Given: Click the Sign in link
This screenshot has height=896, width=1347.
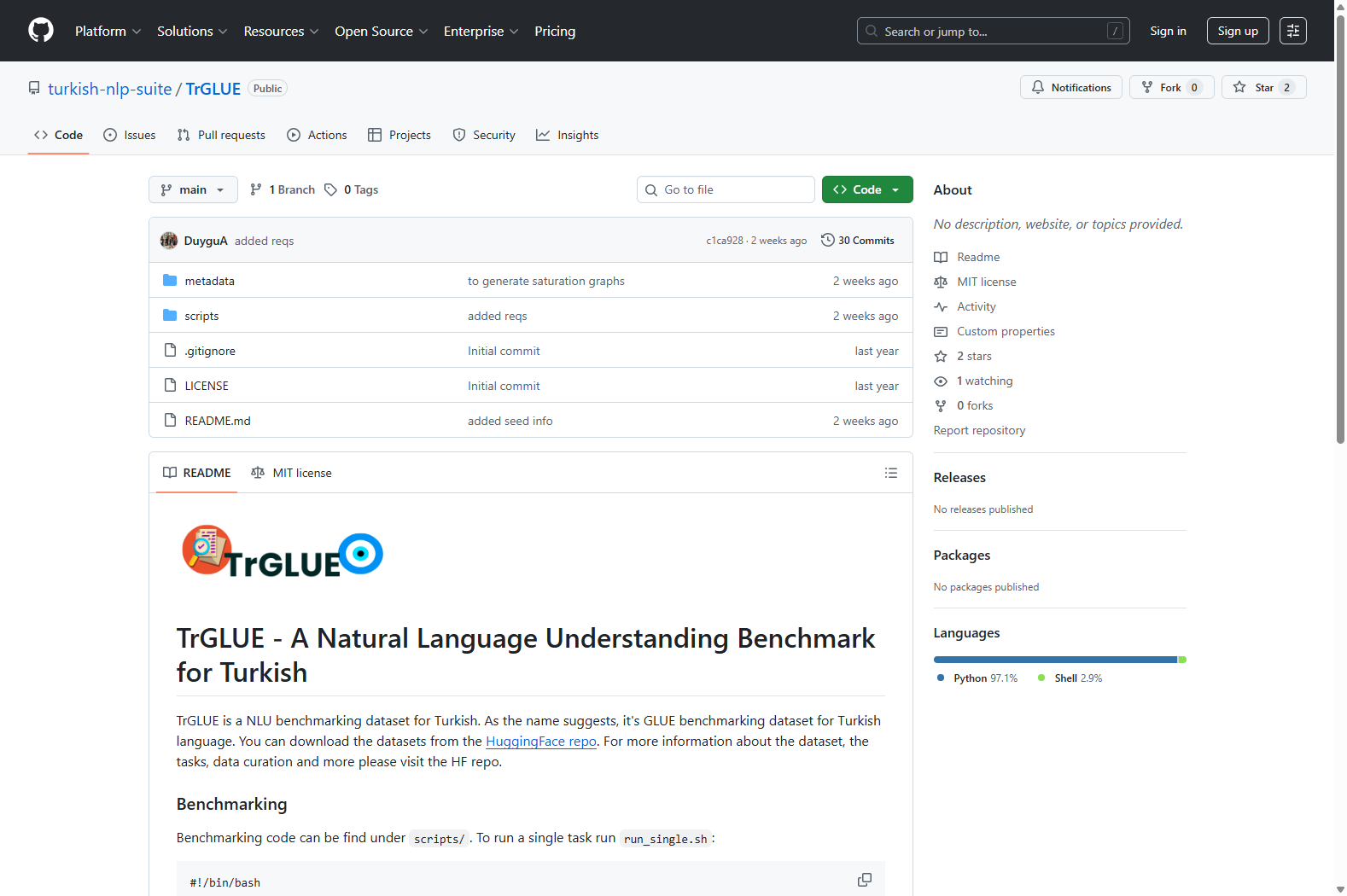Looking at the screenshot, I should pos(1168,31).
